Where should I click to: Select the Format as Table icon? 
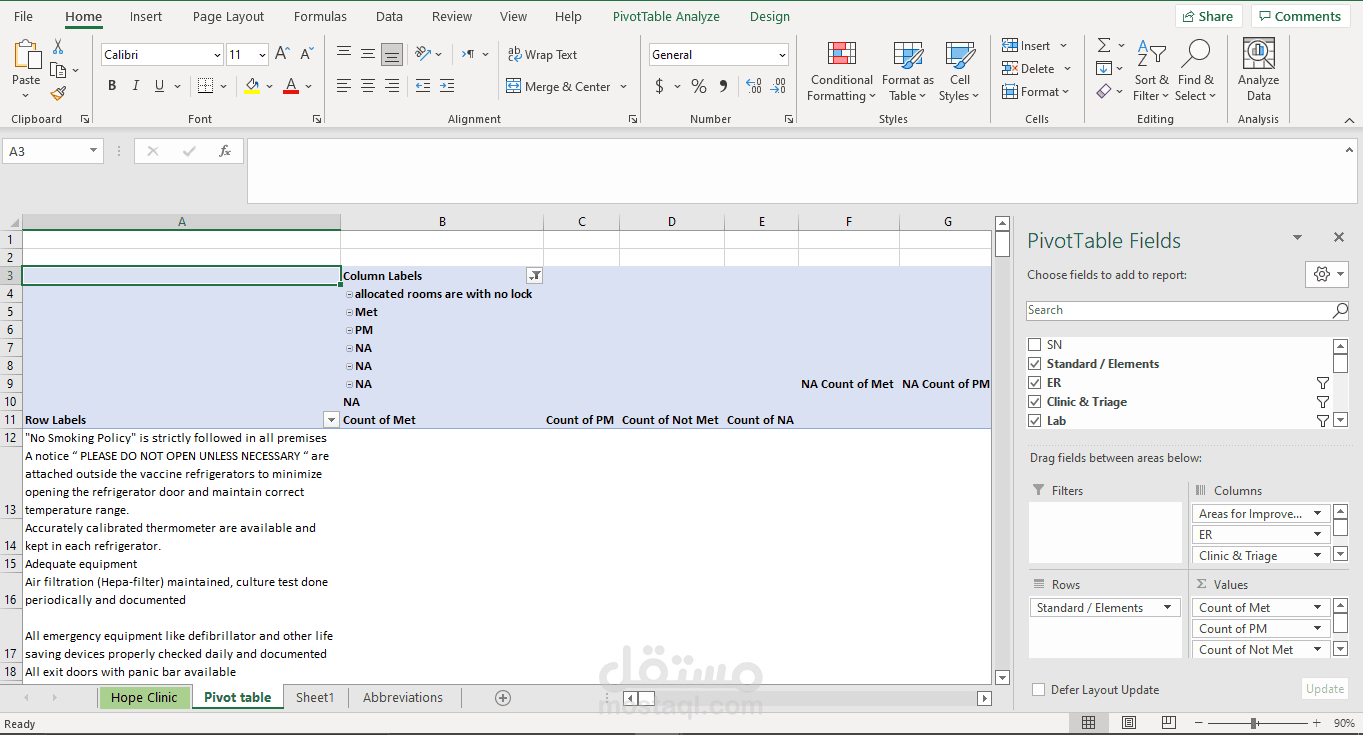907,70
